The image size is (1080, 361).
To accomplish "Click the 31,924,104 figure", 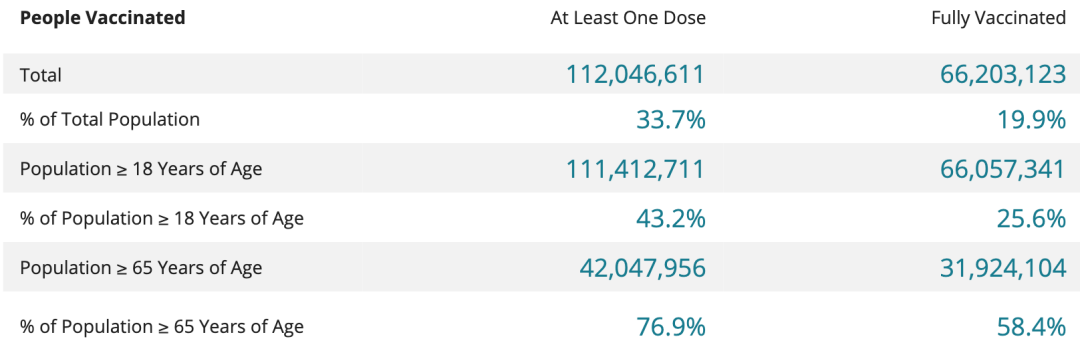I will [x=1003, y=268].
